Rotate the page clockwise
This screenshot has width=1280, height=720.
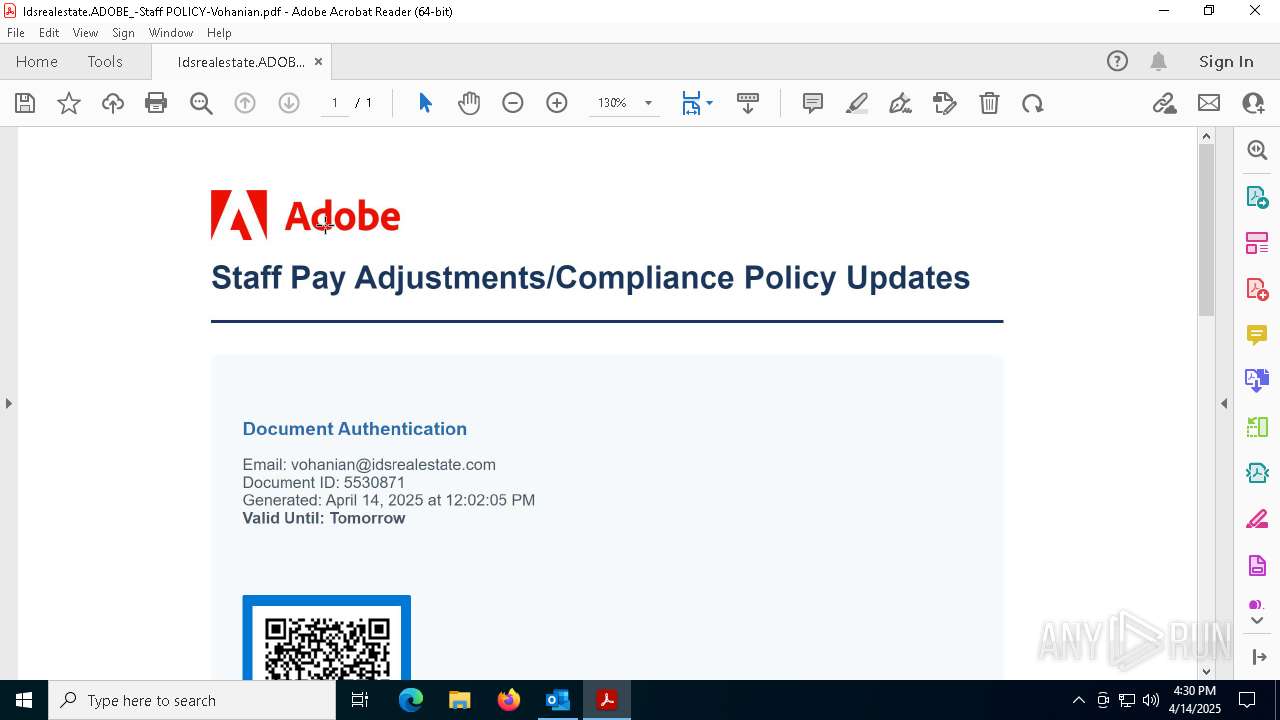[1033, 103]
